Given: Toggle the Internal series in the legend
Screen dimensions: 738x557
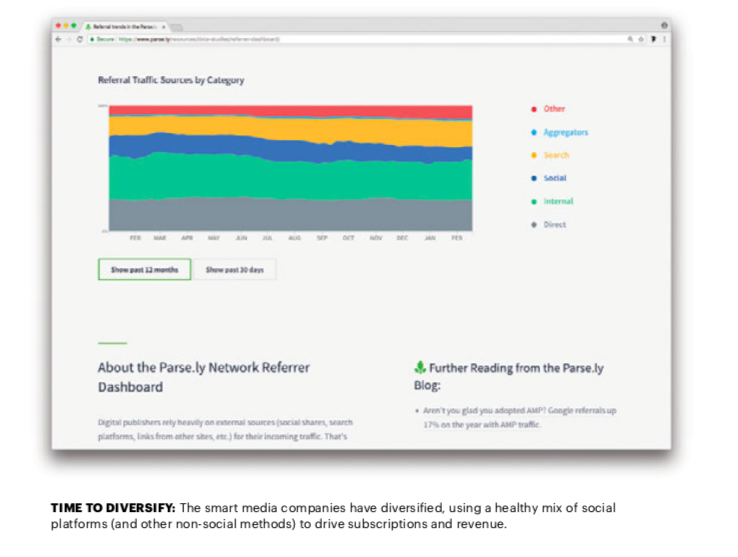Looking at the screenshot, I should pos(552,201).
